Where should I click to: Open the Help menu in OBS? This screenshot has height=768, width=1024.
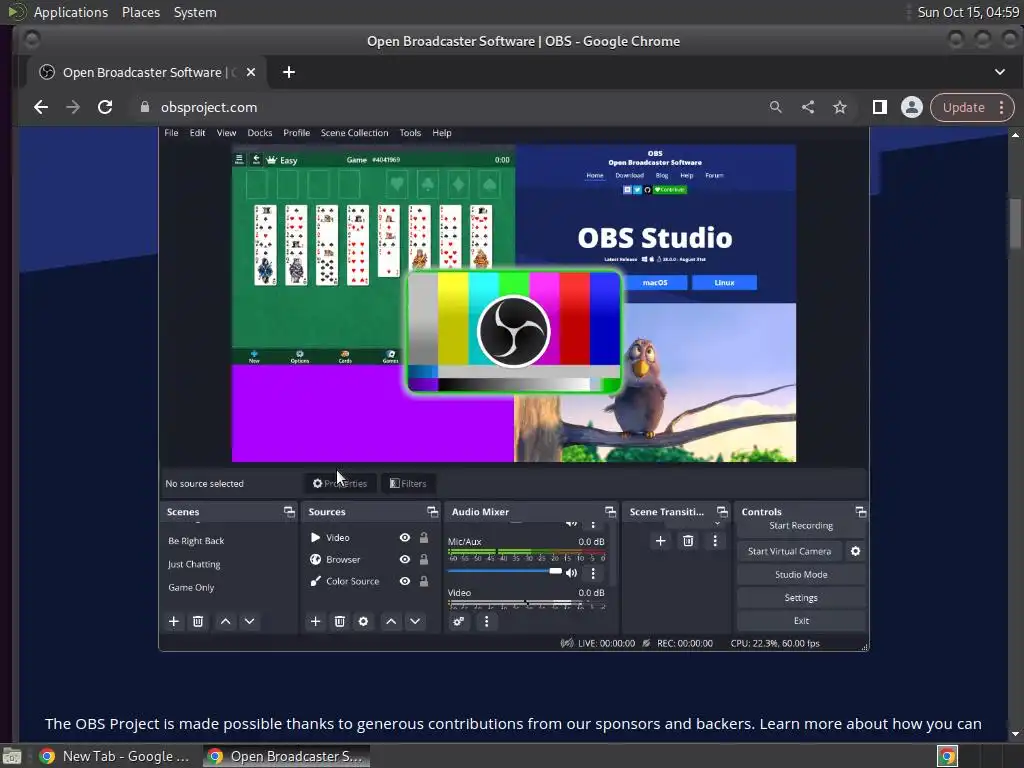pyautogui.click(x=441, y=133)
